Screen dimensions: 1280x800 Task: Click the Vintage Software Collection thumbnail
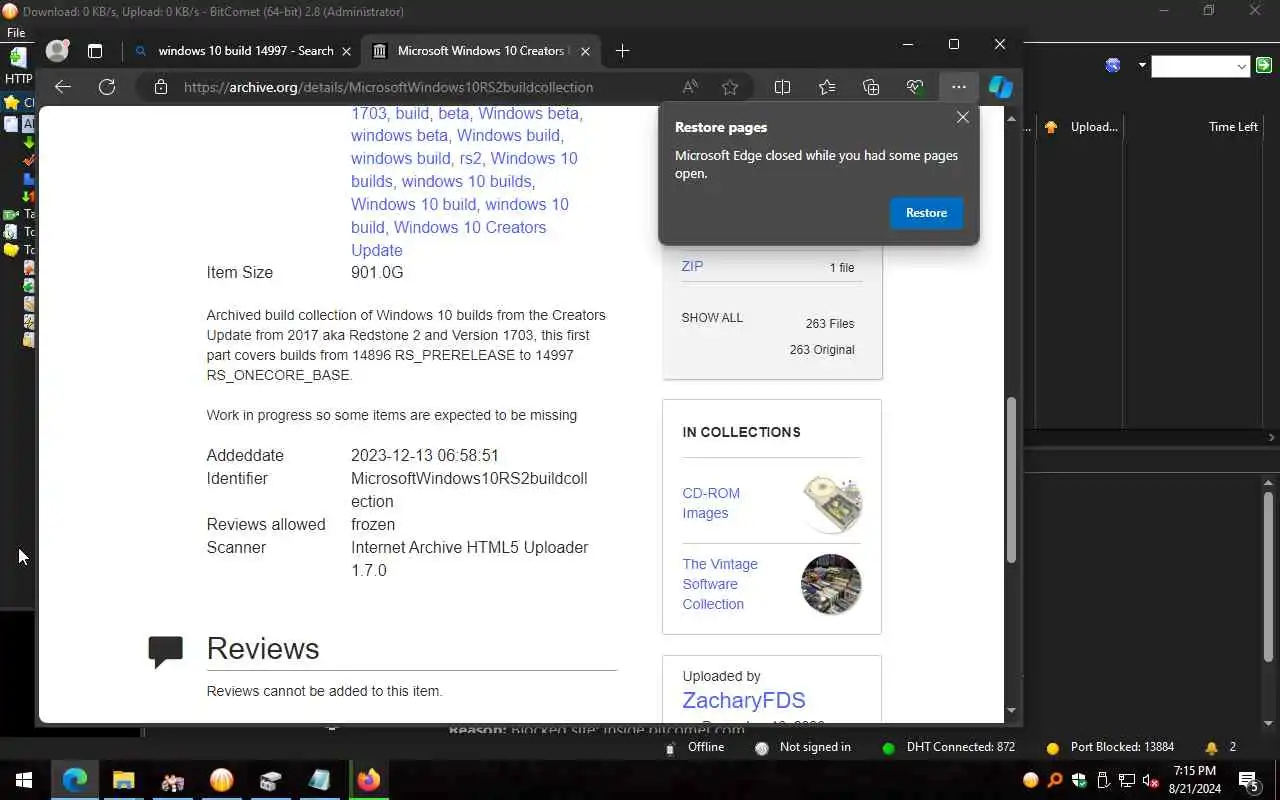click(x=831, y=584)
